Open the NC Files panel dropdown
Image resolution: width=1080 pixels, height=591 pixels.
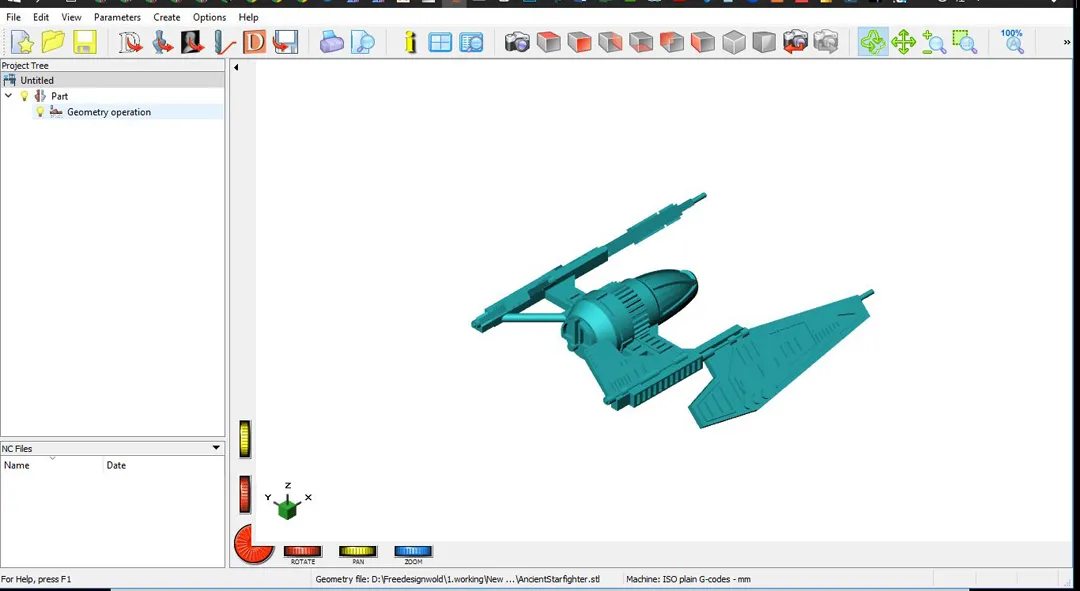click(215, 448)
